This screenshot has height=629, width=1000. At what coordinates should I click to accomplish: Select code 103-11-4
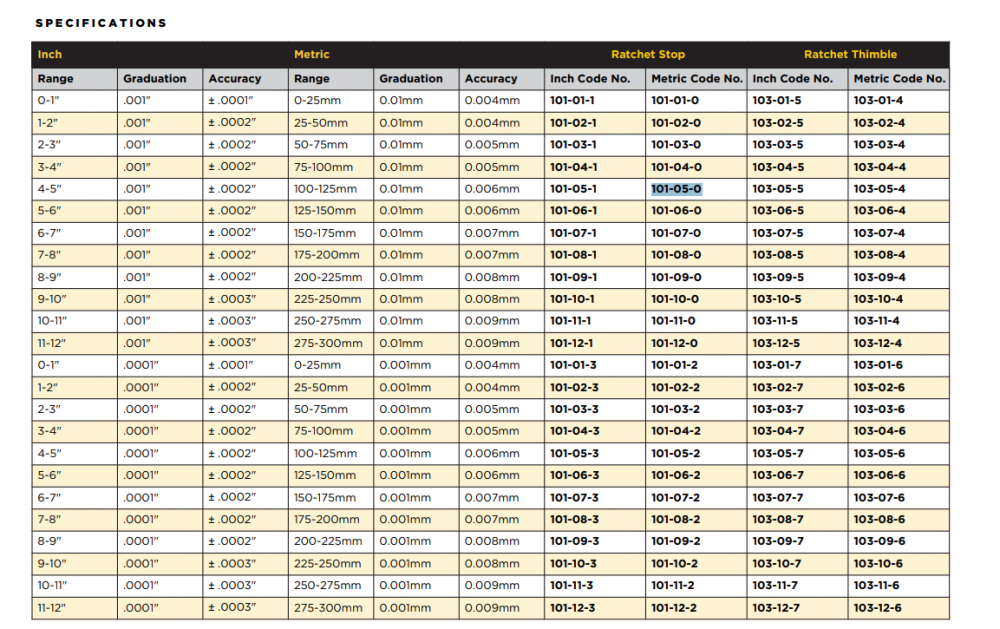point(877,321)
